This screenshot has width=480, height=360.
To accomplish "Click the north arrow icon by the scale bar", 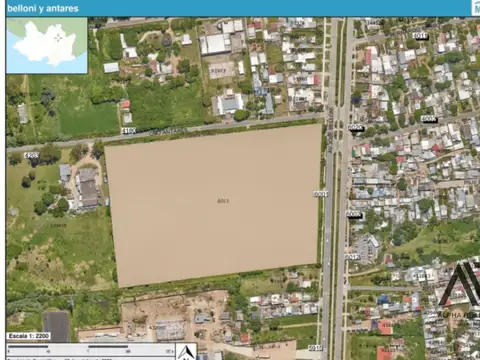I will point(186,352).
